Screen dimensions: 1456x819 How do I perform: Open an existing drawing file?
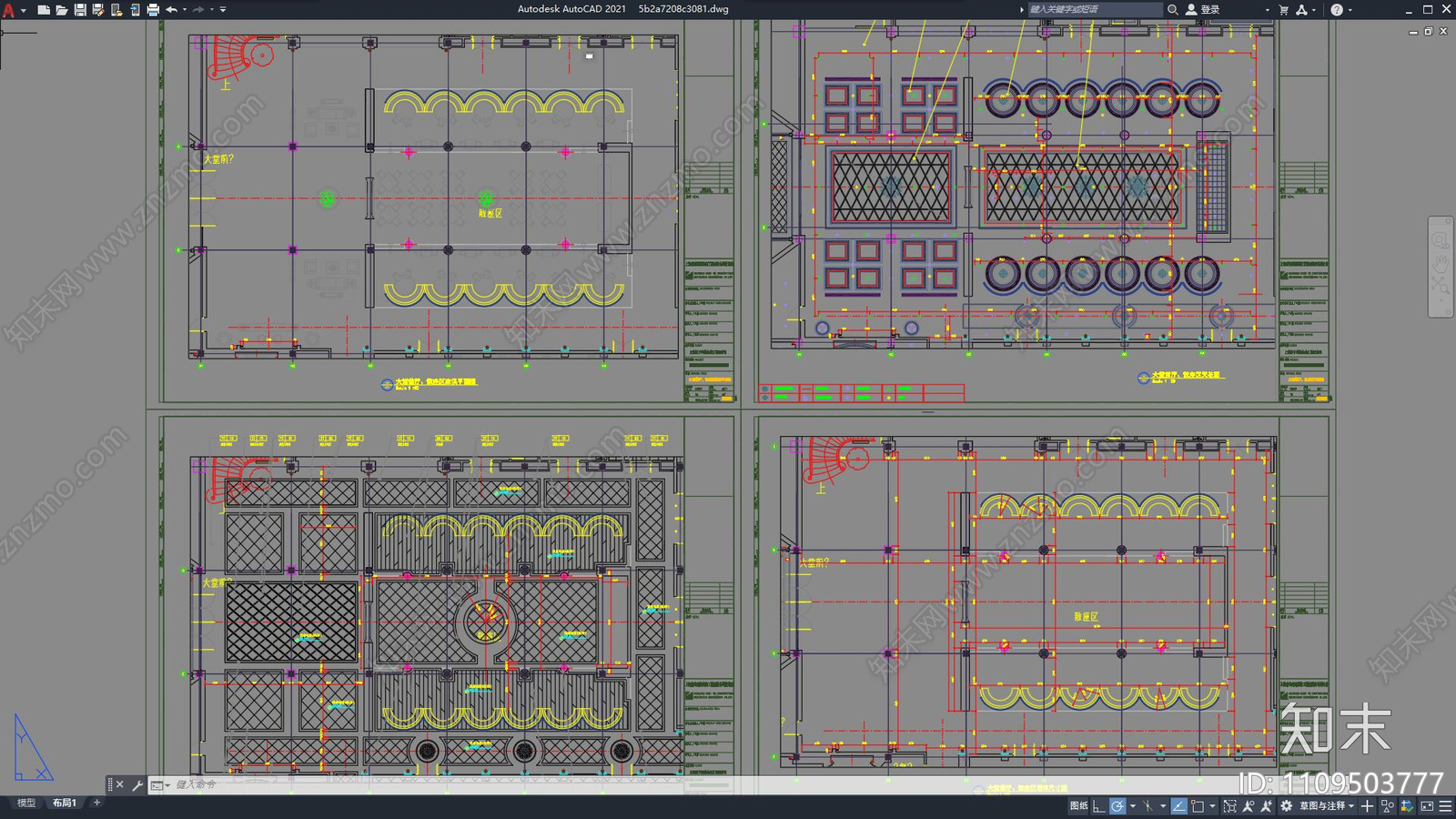pyautogui.click(x=61, y=9)
